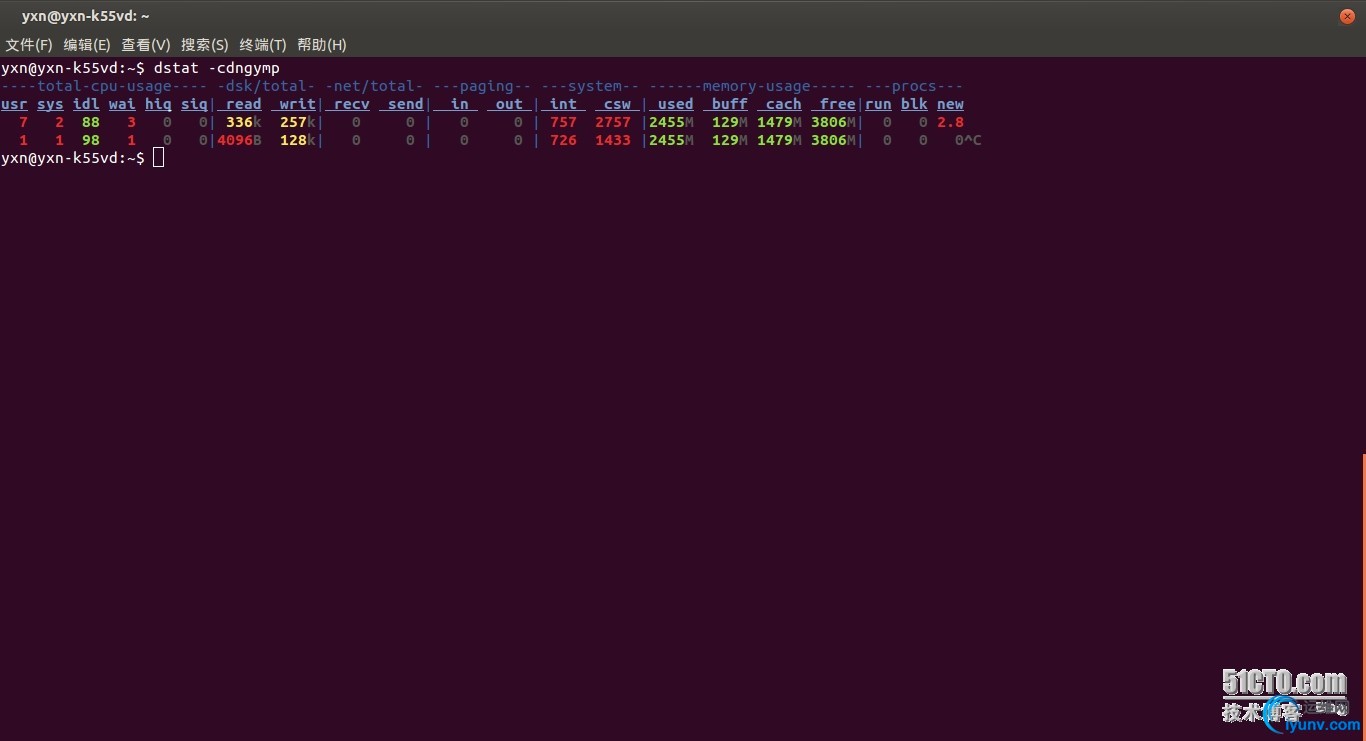Click the blk column header

914,104
